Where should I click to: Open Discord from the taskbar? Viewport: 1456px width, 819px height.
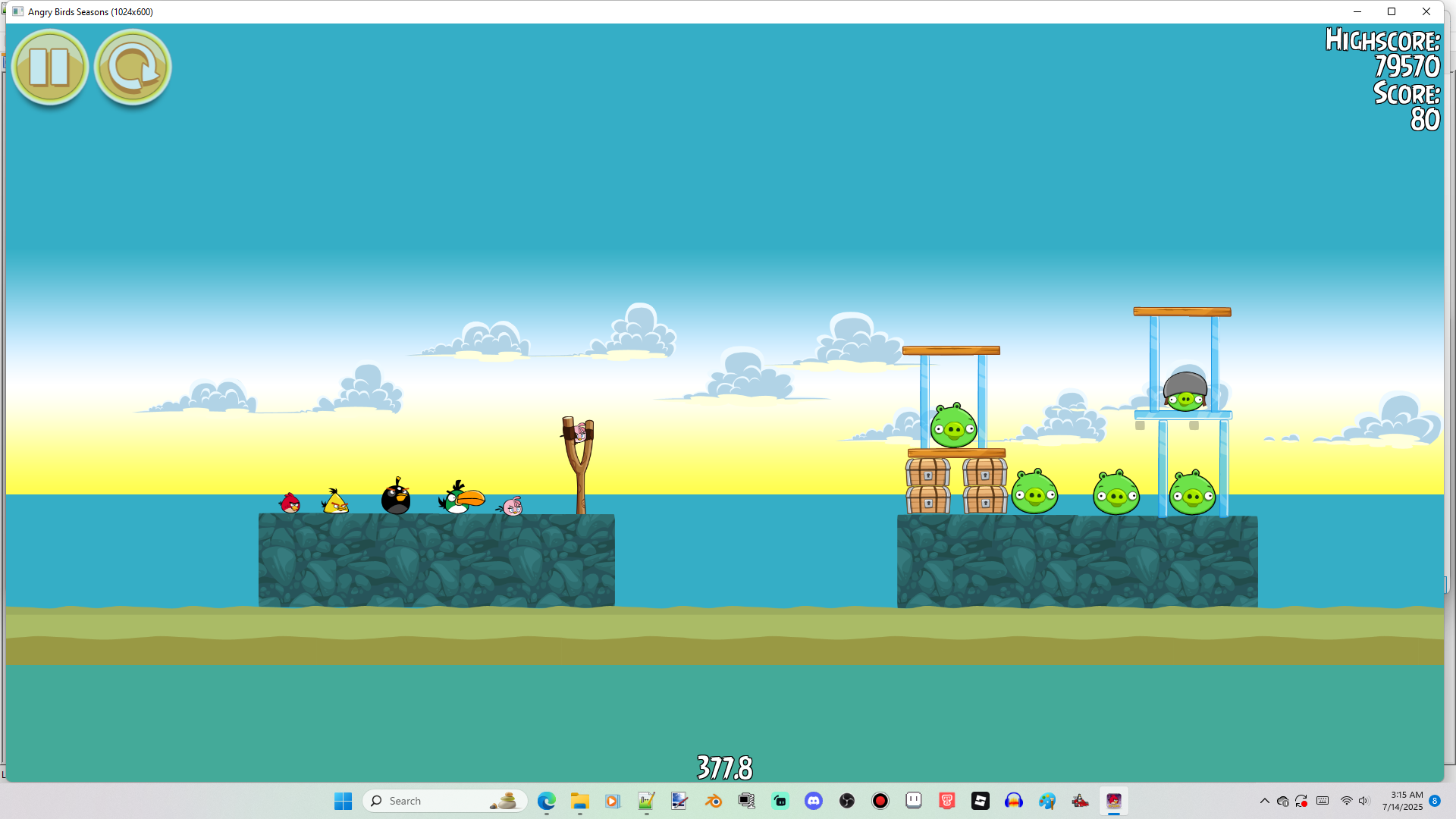tap(814, 801)
